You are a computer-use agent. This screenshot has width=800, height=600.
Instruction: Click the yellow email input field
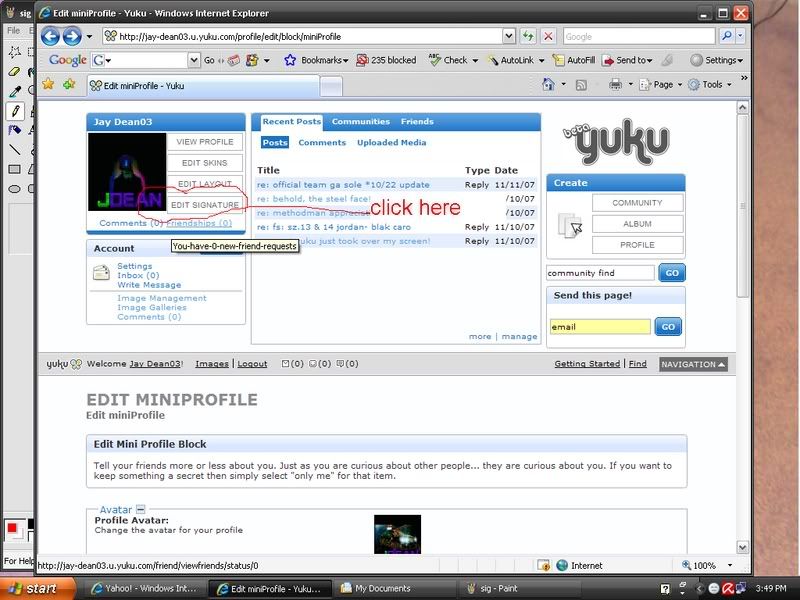600,327
